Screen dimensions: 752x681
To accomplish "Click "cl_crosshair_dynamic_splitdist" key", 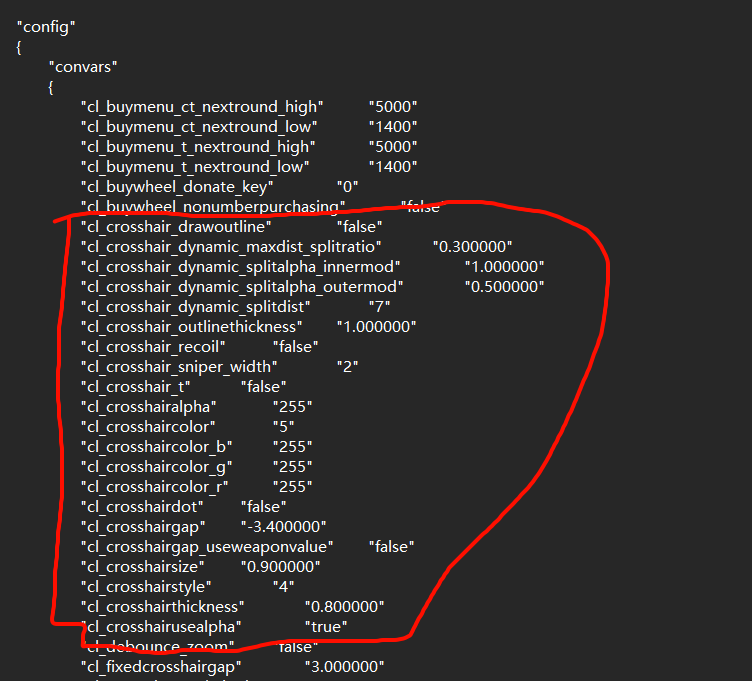I will coord(196,307).
